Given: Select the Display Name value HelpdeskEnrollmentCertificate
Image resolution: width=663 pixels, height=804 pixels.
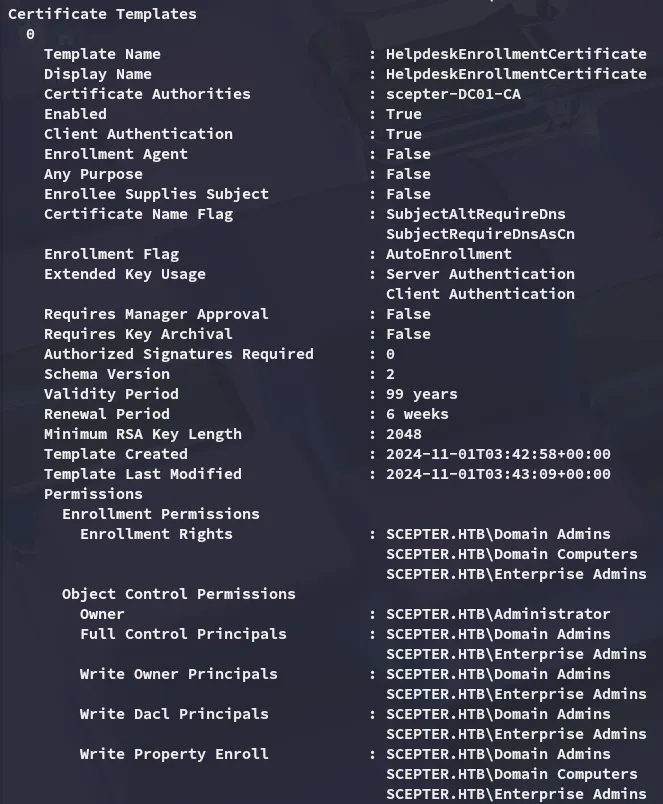Looking at the screenshot, I should (x=516, y=74).
